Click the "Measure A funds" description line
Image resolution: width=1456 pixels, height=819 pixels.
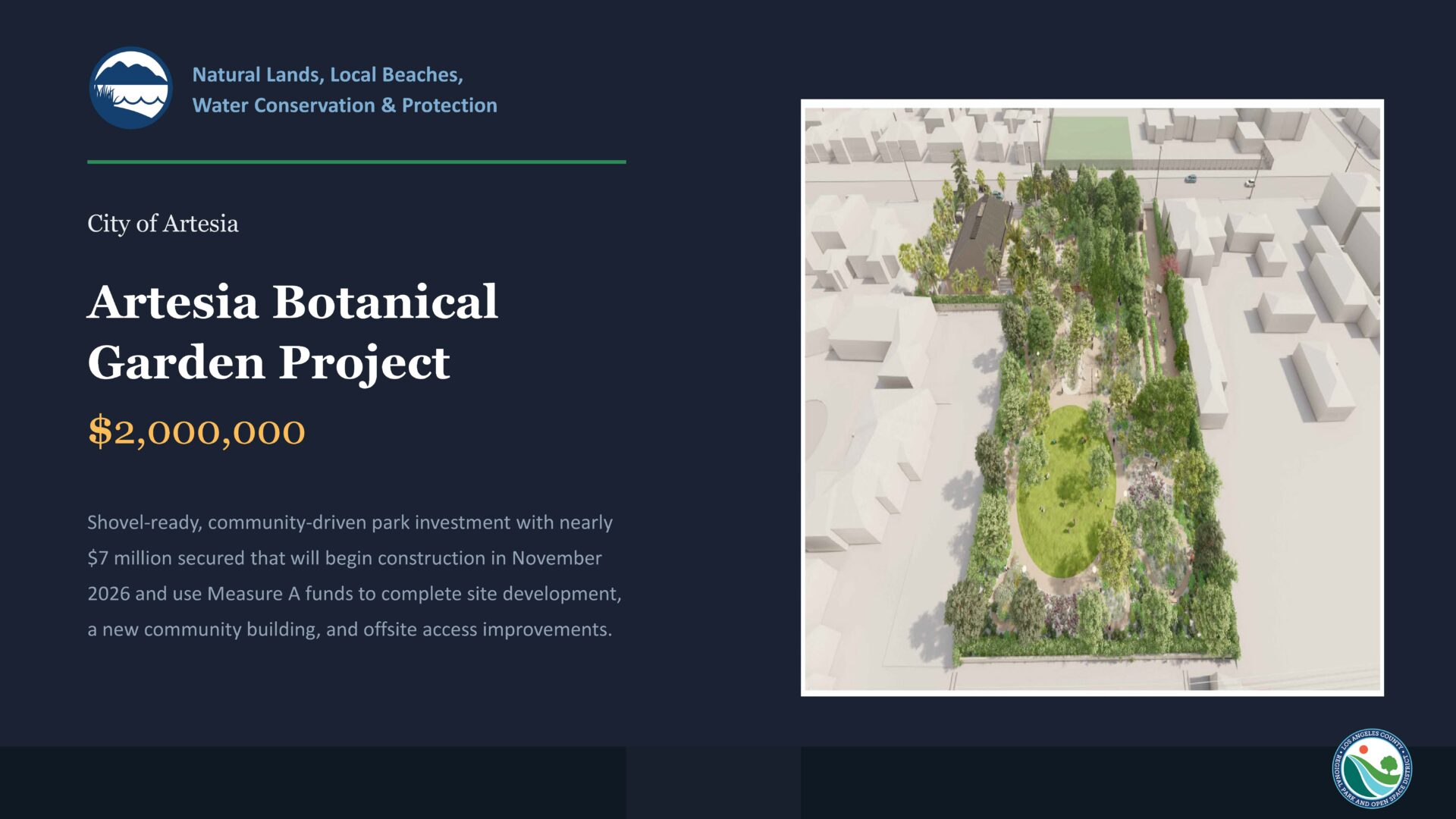click(x=354, y=594)
